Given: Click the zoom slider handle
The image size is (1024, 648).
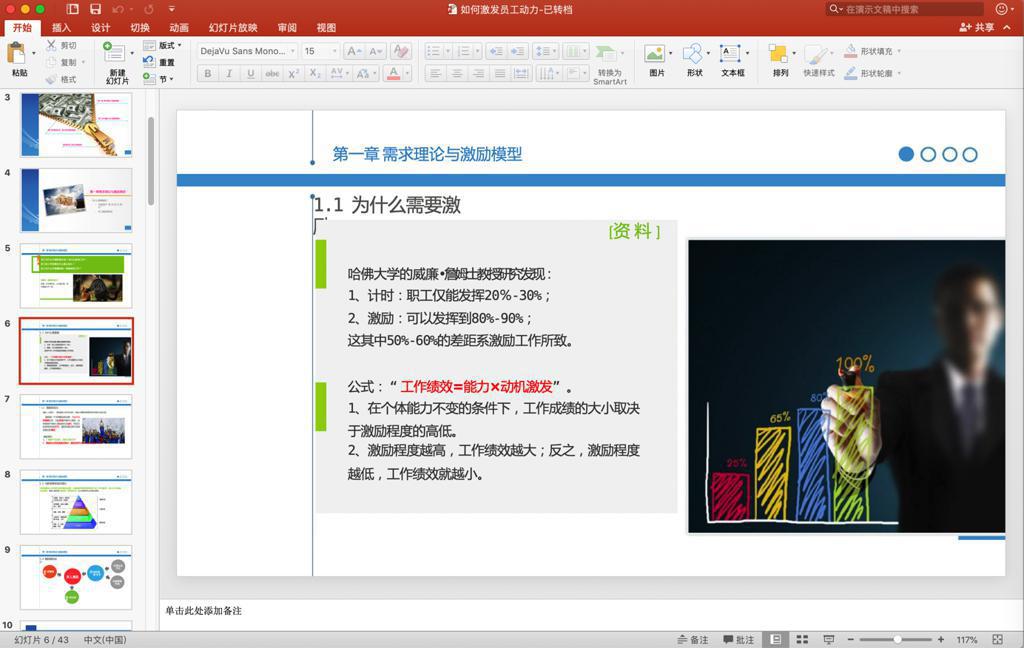Looking at the screenshot, I should point(898,640).
